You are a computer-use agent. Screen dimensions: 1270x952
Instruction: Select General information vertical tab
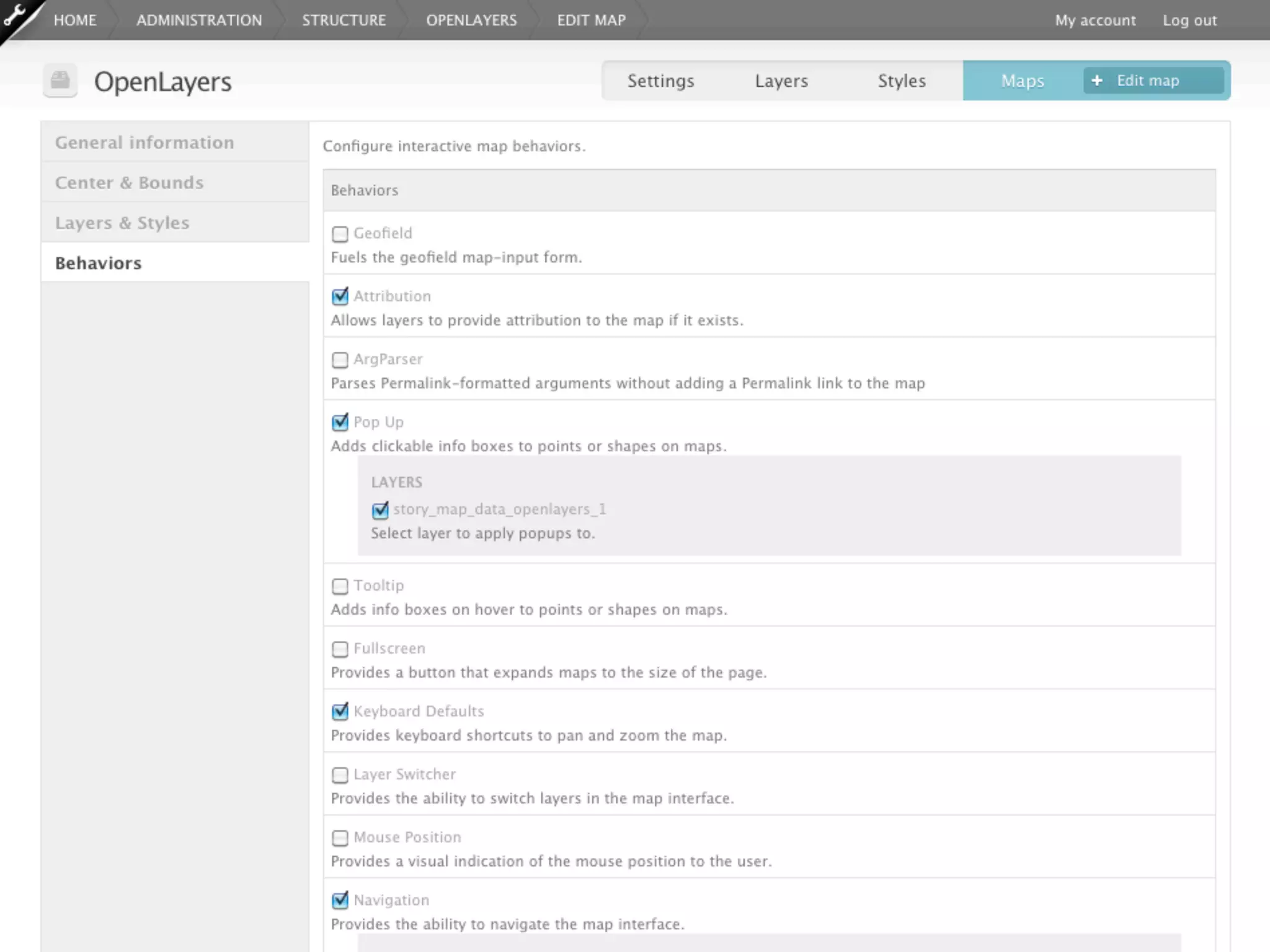(x=144, y=143)
